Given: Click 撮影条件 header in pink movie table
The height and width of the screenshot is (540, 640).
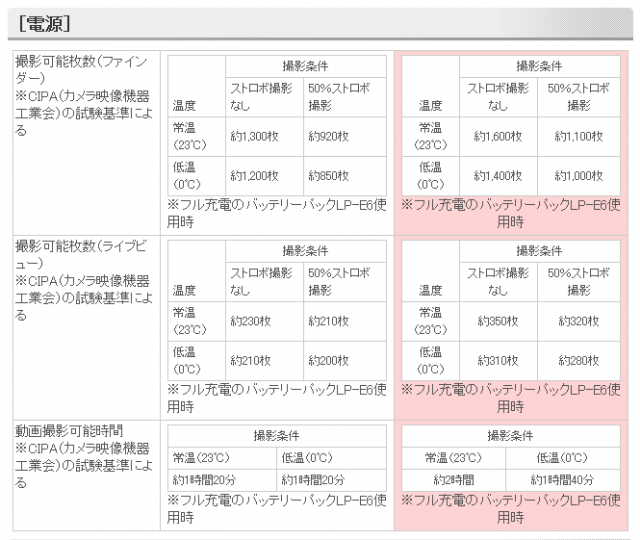Looking at the screenshot, I should (x=511, y=436).
